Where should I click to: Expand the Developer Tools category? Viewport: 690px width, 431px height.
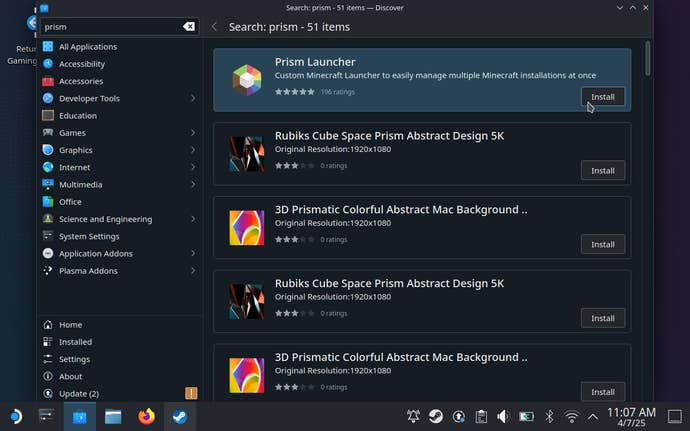click(192, 98)
